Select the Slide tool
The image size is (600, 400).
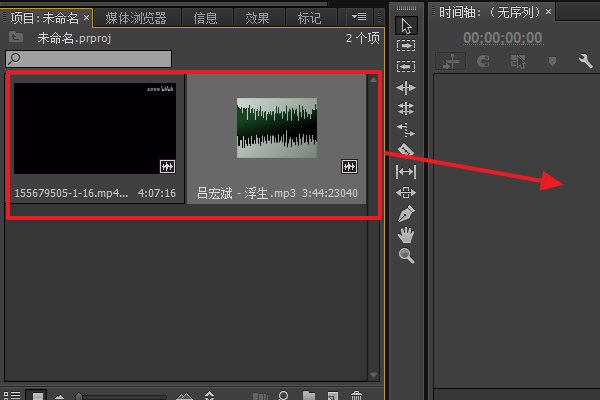click(x=406, y=193)
